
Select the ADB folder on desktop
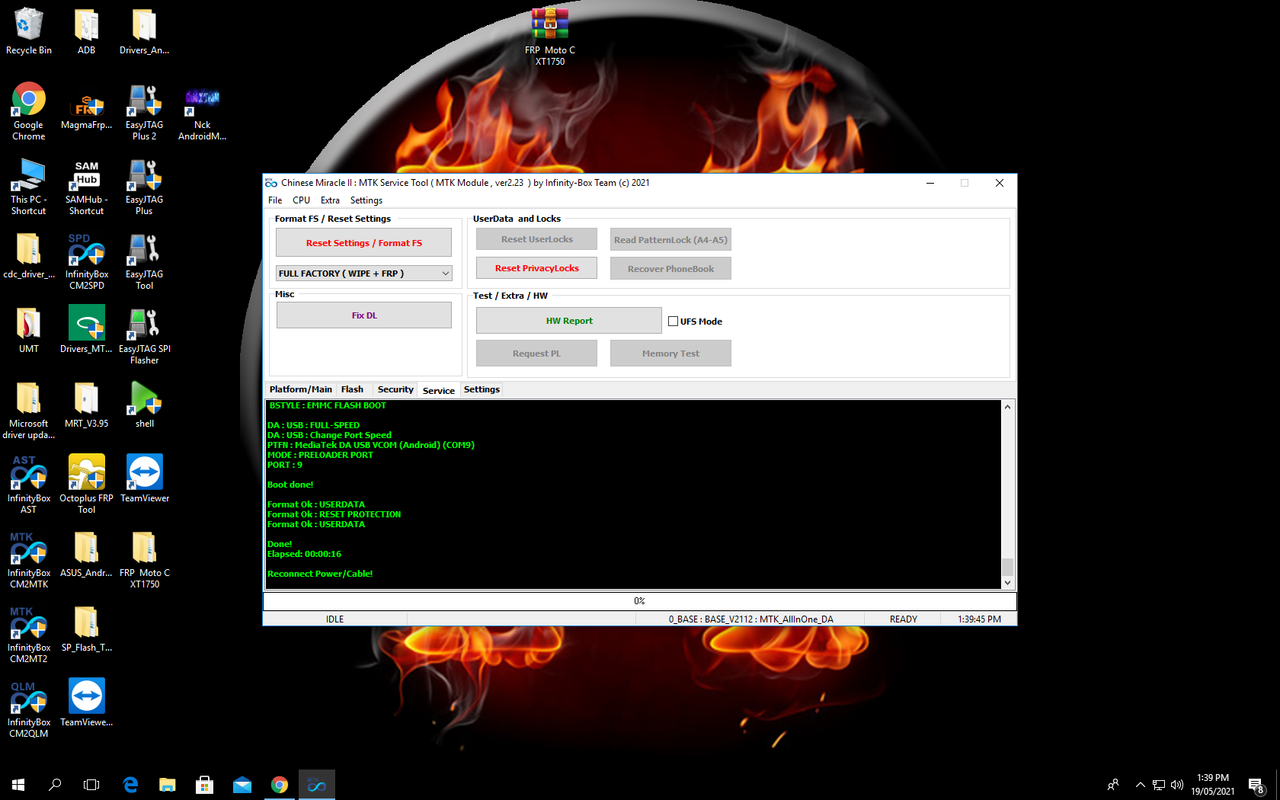pyautogui.click(x=87, y=32)
